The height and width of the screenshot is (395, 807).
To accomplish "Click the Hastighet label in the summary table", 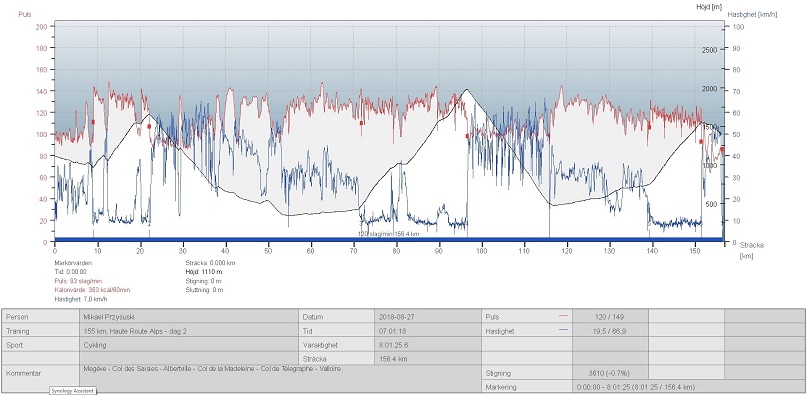I will coord(500,331).
